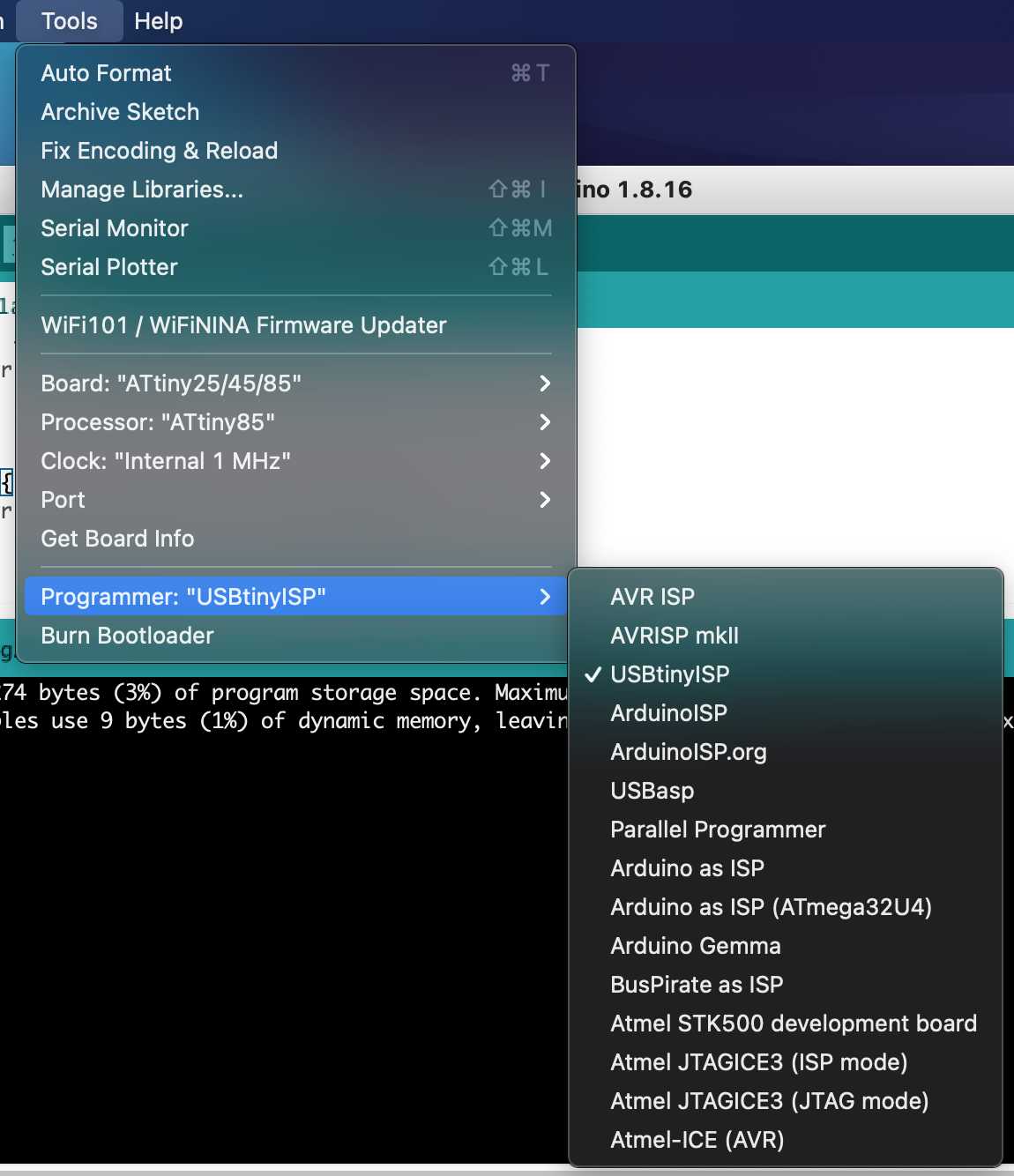Select Atmel STK500 development board
1014x1176 pixels.
[786, 1023]
